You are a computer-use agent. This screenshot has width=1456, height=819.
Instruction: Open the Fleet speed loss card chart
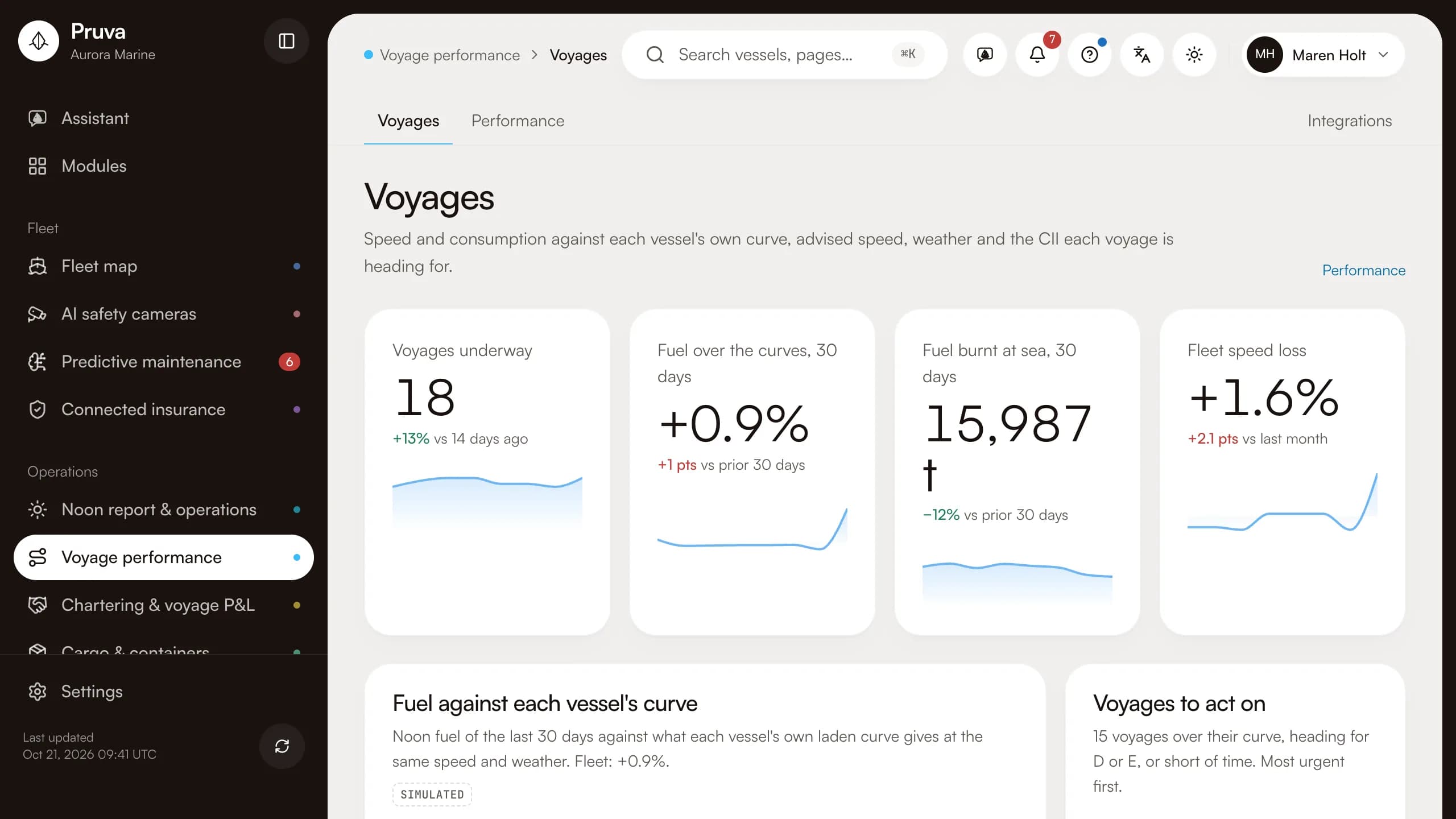click(1282, 502)
